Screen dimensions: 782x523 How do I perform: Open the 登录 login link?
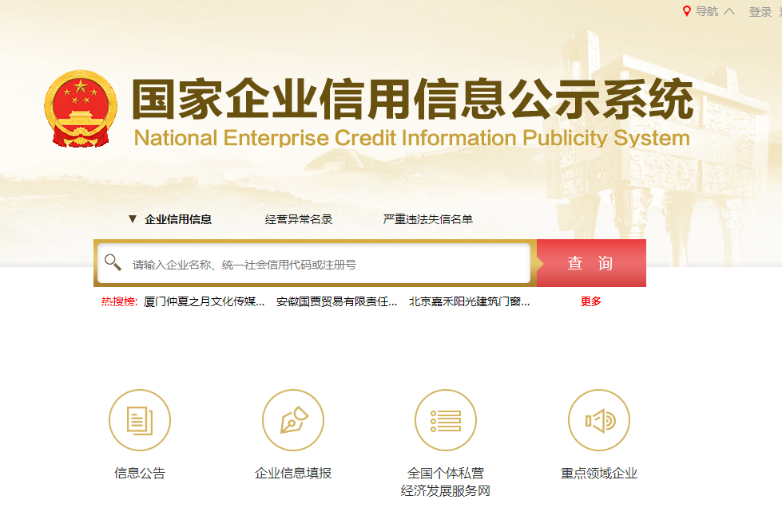(x=760, y=12)
